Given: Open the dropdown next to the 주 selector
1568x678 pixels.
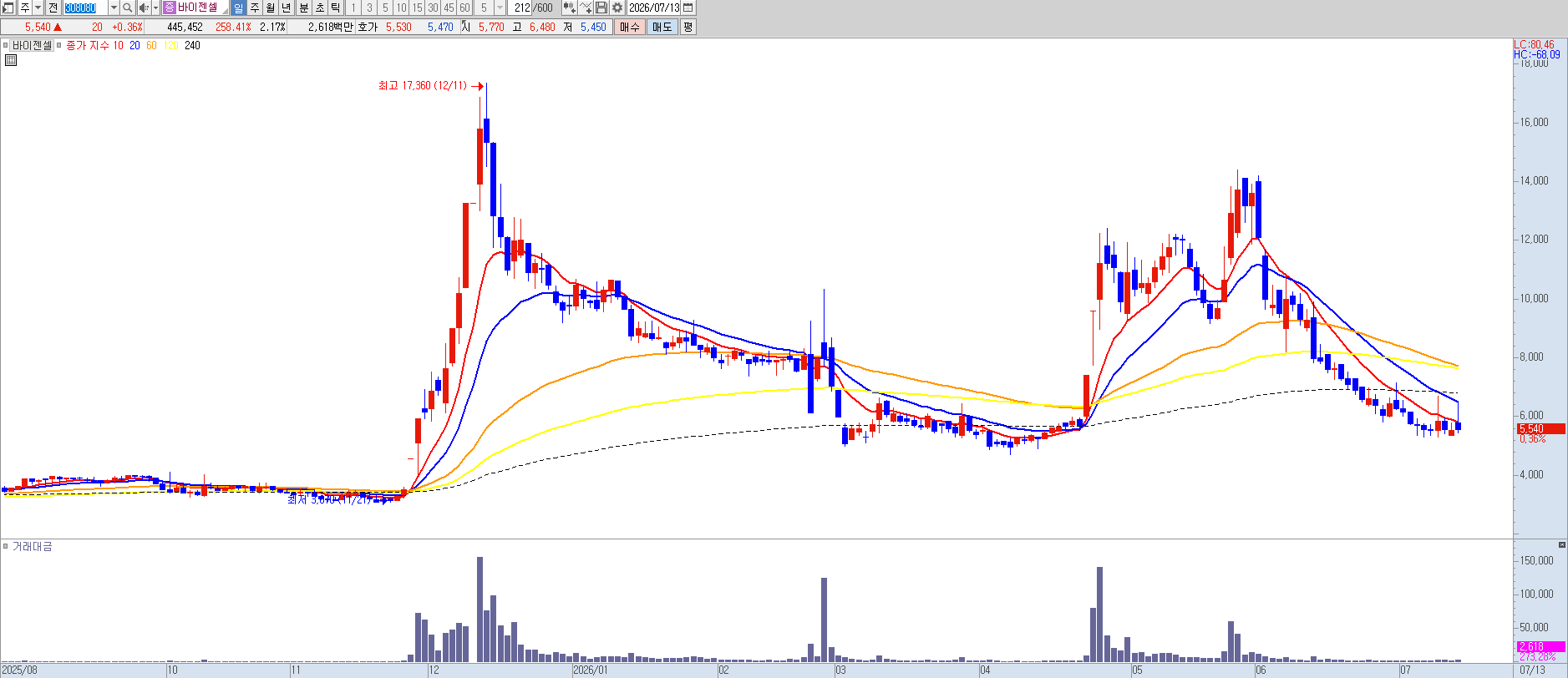Looking at the screenshot, I should [x=38, y=8].
